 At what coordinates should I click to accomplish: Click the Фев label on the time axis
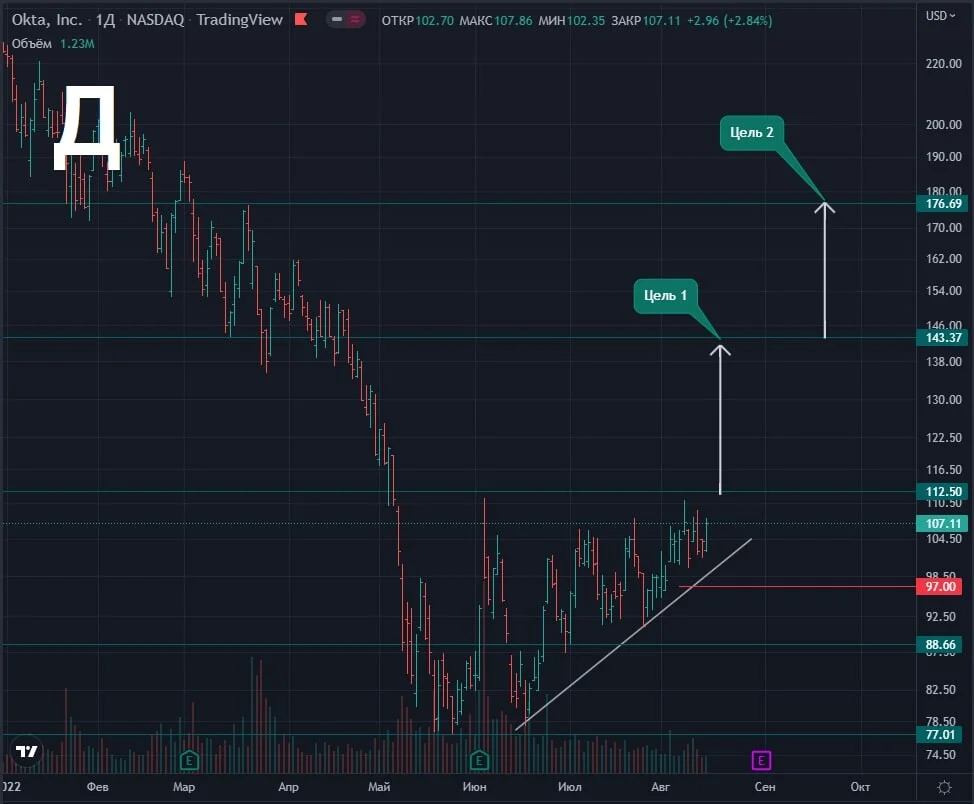point(98,787)
